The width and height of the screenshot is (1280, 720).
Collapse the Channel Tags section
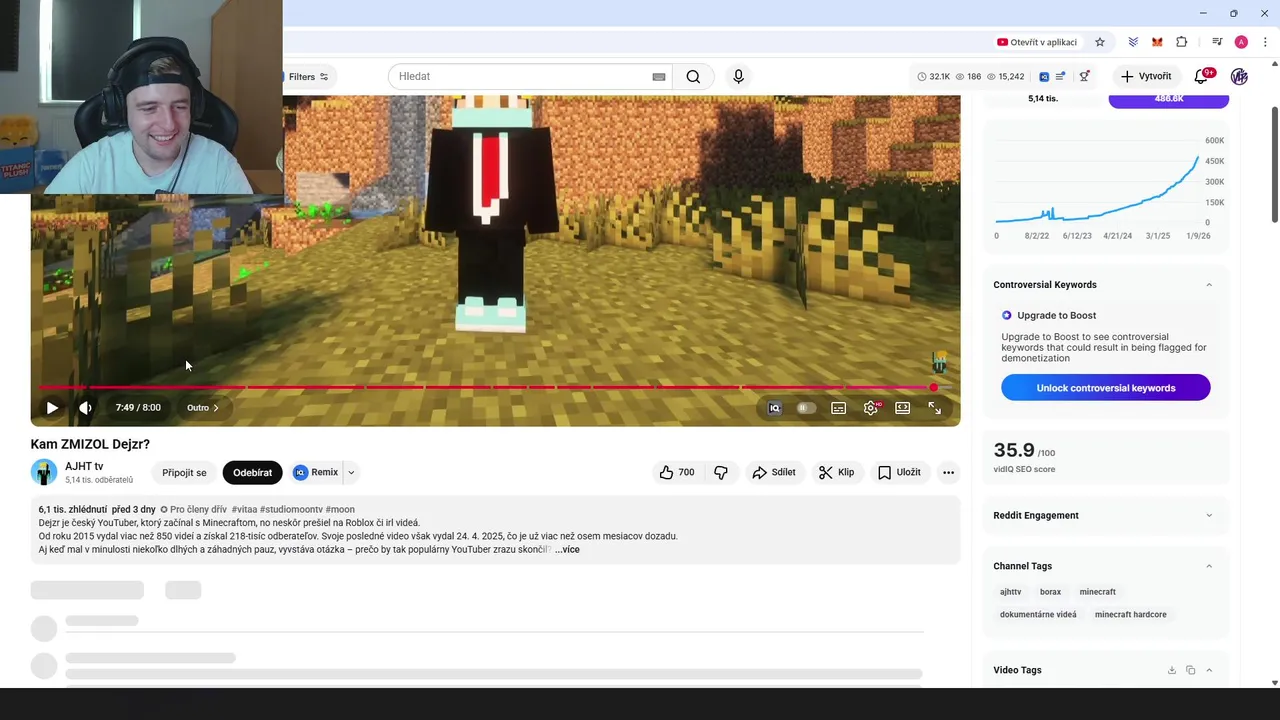click(x=1208, y=566)
